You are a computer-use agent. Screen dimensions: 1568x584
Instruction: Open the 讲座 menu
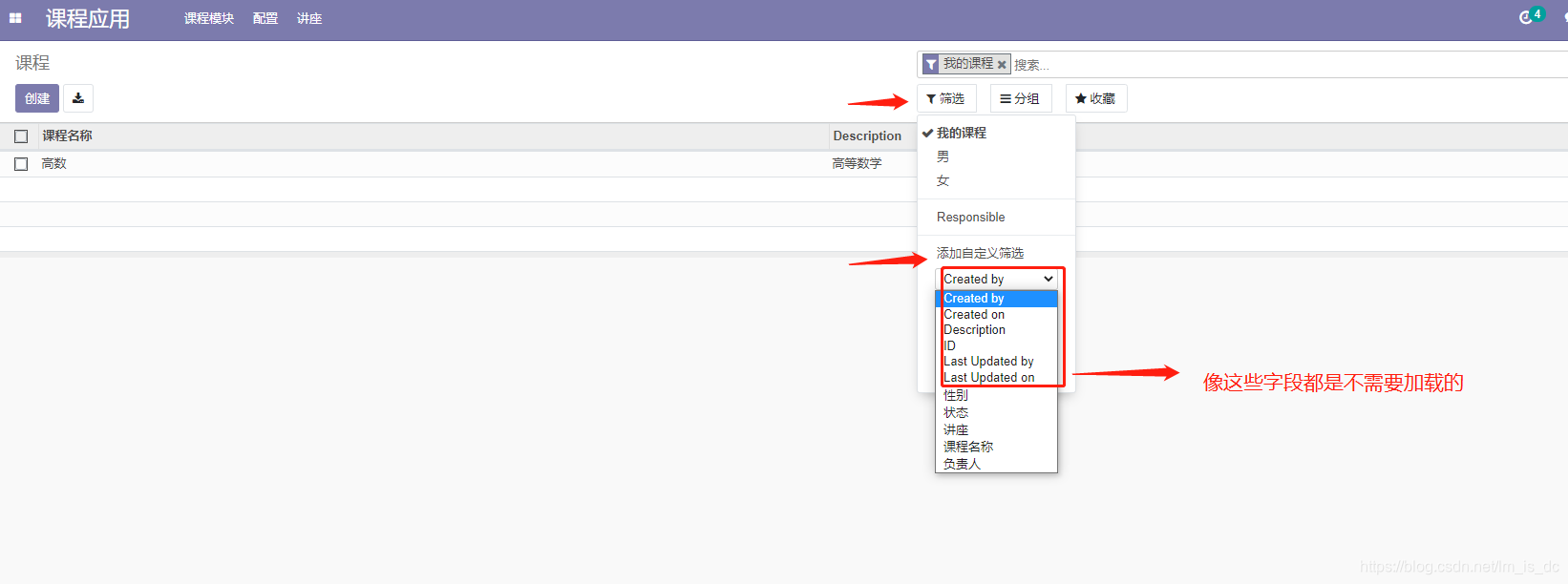(309, 18)
